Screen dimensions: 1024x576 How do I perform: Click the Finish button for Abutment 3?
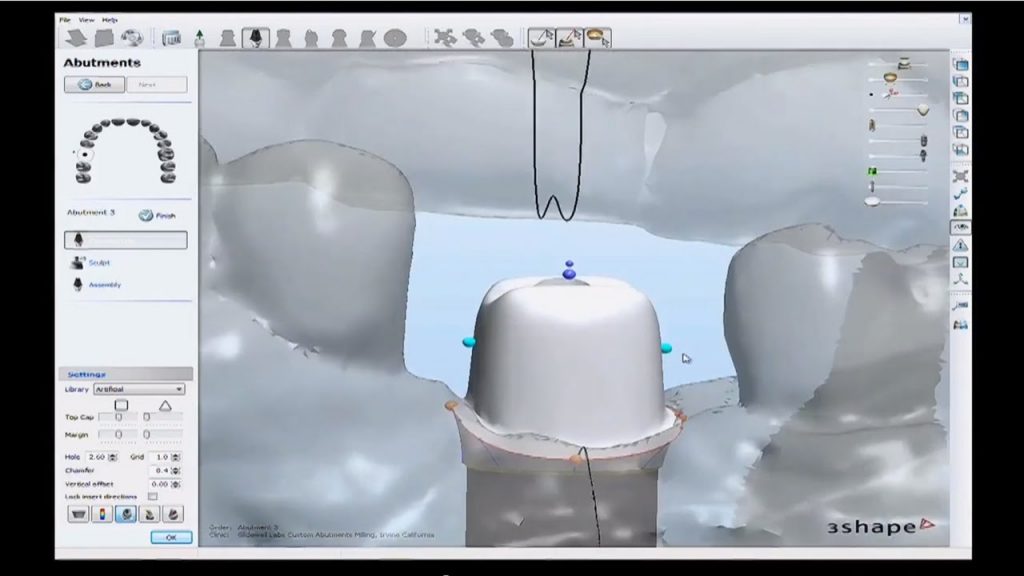click(x=158, y=214)
